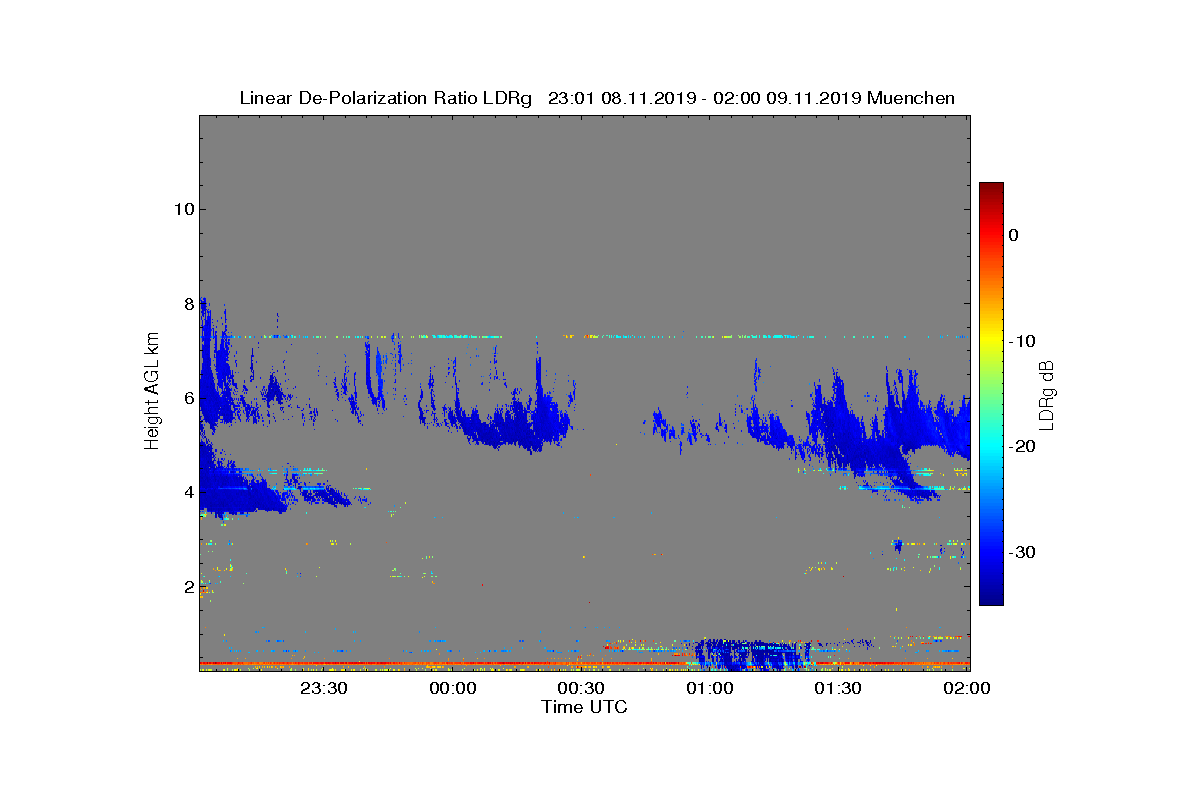Click the height tick label 2

(x=187, y=587)
